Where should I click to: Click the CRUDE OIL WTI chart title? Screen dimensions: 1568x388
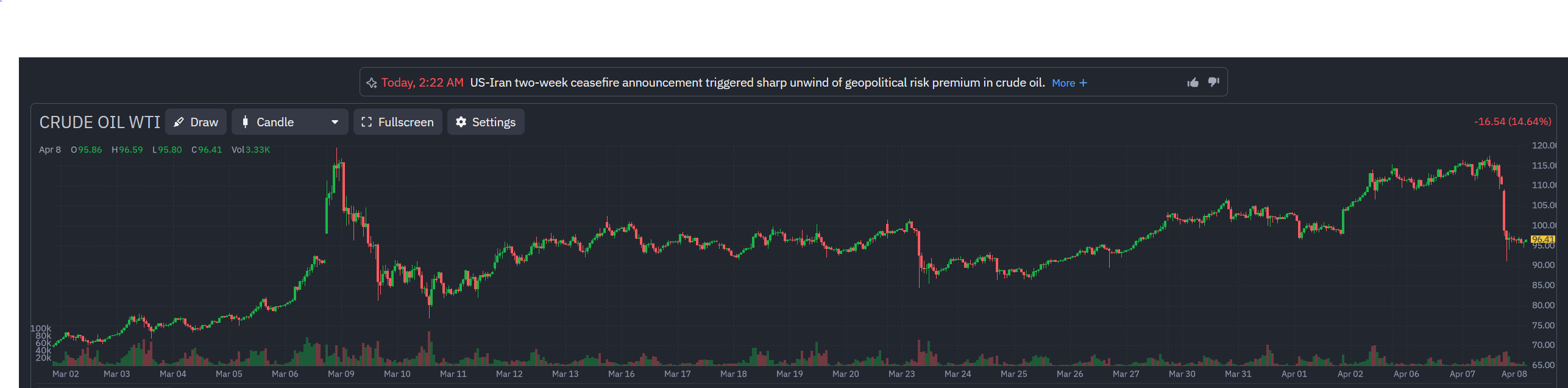coord(99,122)
